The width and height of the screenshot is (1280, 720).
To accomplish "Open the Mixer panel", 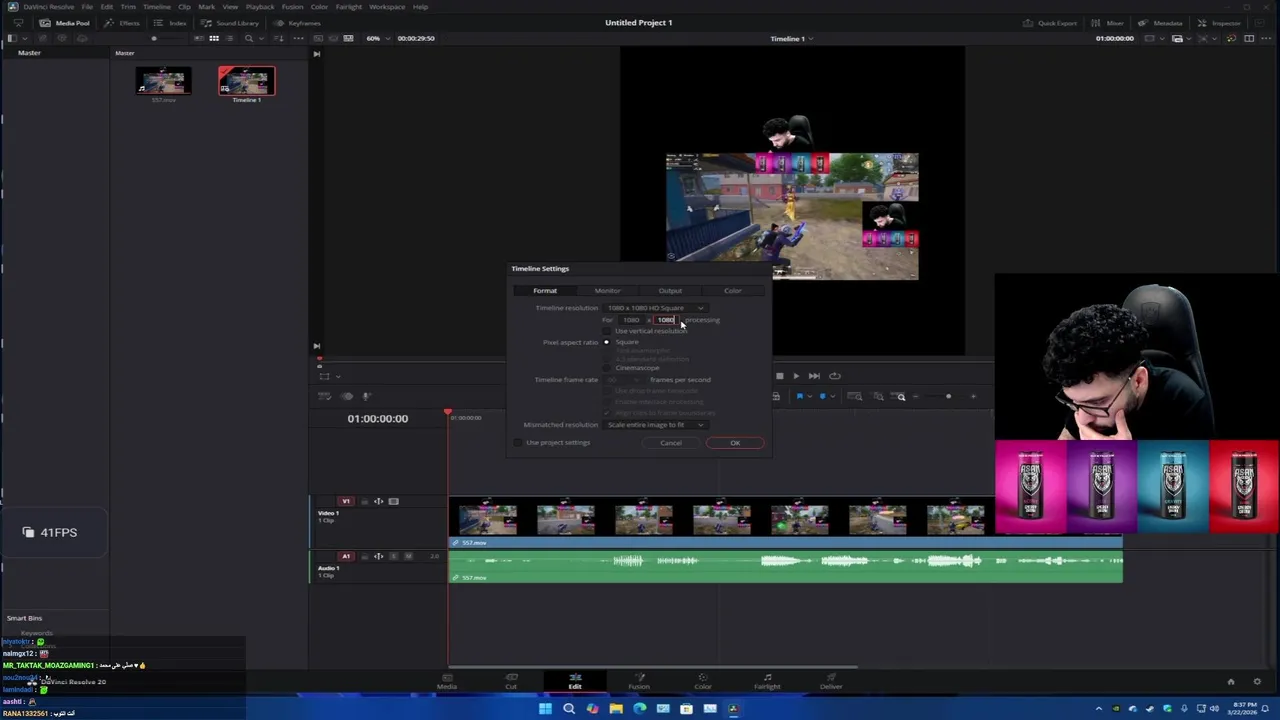I will [1109, 23].
